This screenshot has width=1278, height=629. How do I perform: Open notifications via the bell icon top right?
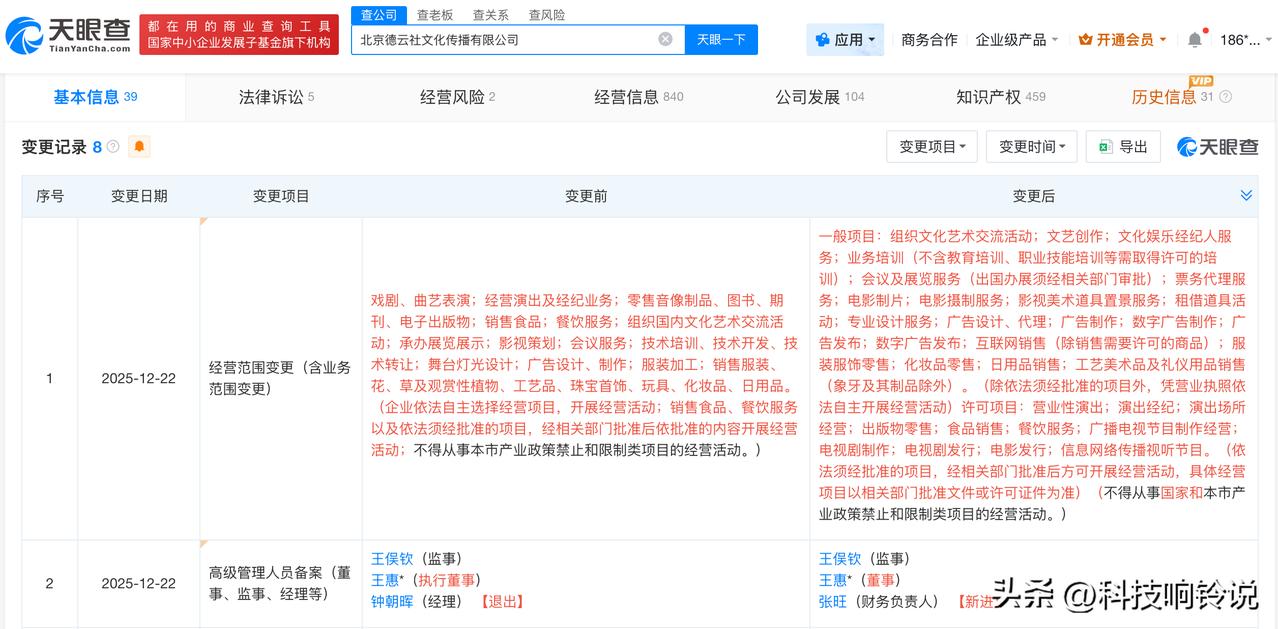[x=1194, y=38]
